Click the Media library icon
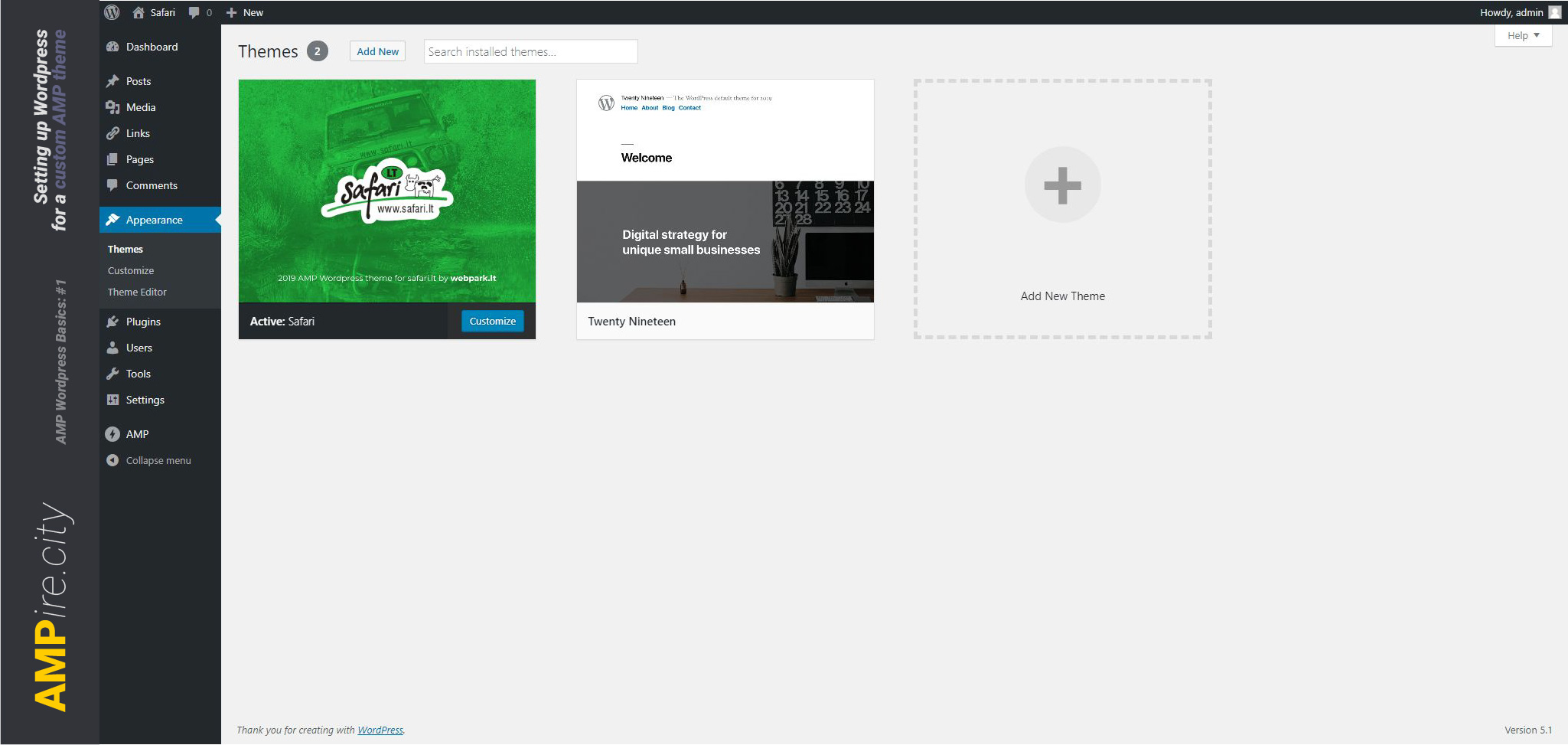This screenshot has width=1568, height=745. [112, 107]
